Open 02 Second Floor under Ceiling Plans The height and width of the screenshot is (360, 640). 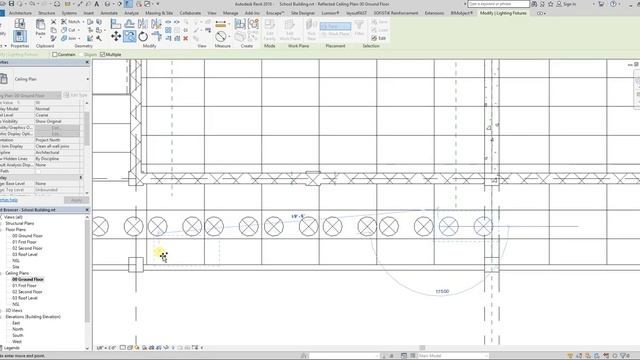27,292
